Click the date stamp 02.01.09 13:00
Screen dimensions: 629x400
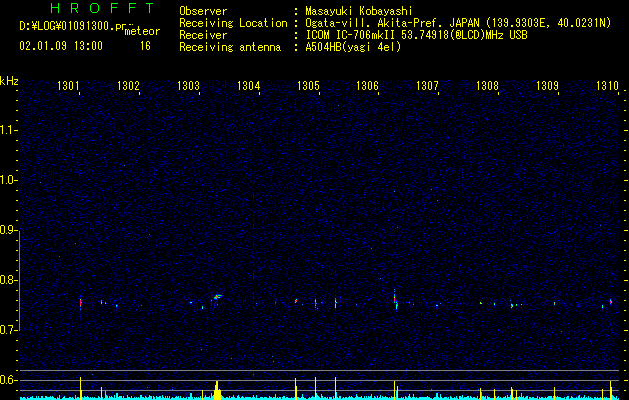61,46
